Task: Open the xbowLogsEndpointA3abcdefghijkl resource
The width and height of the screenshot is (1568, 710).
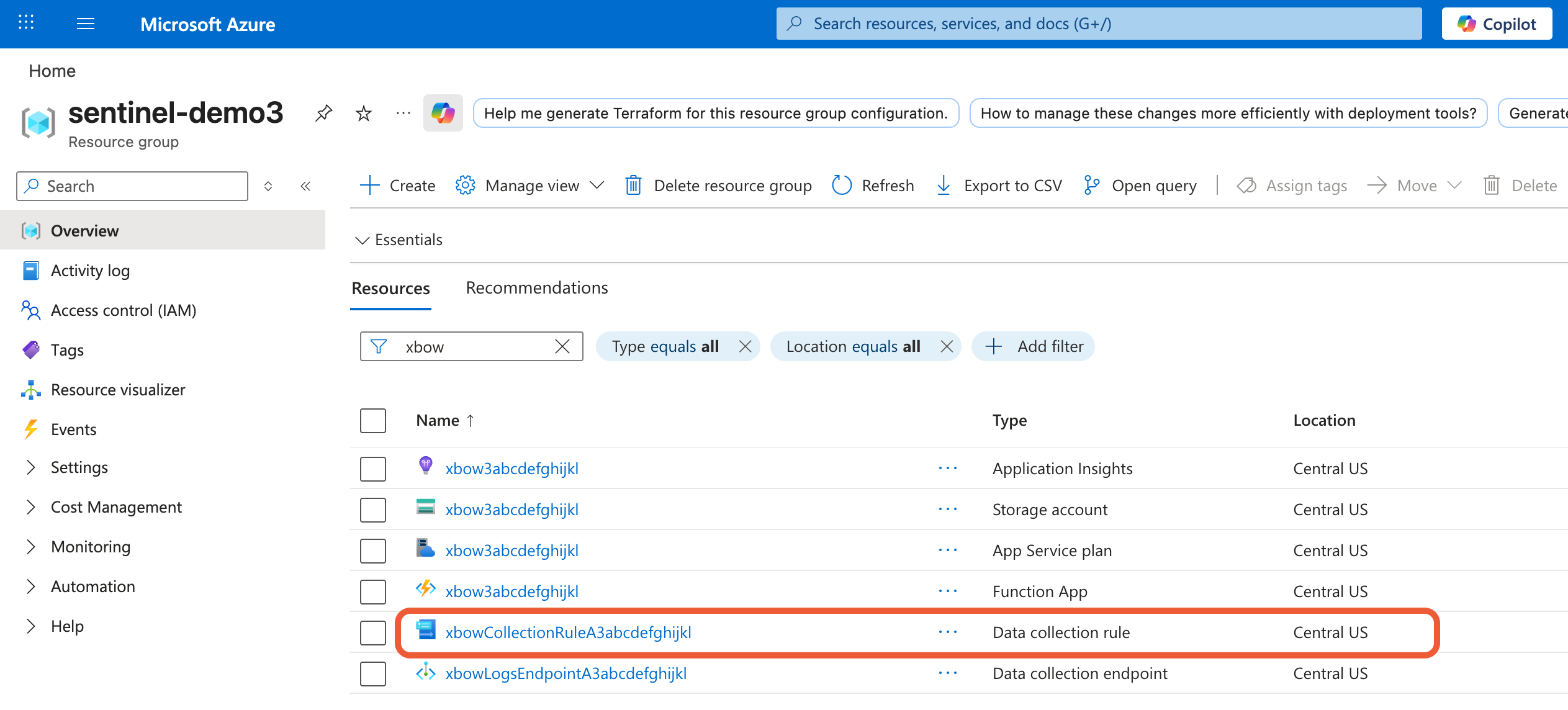Action: 565,673
